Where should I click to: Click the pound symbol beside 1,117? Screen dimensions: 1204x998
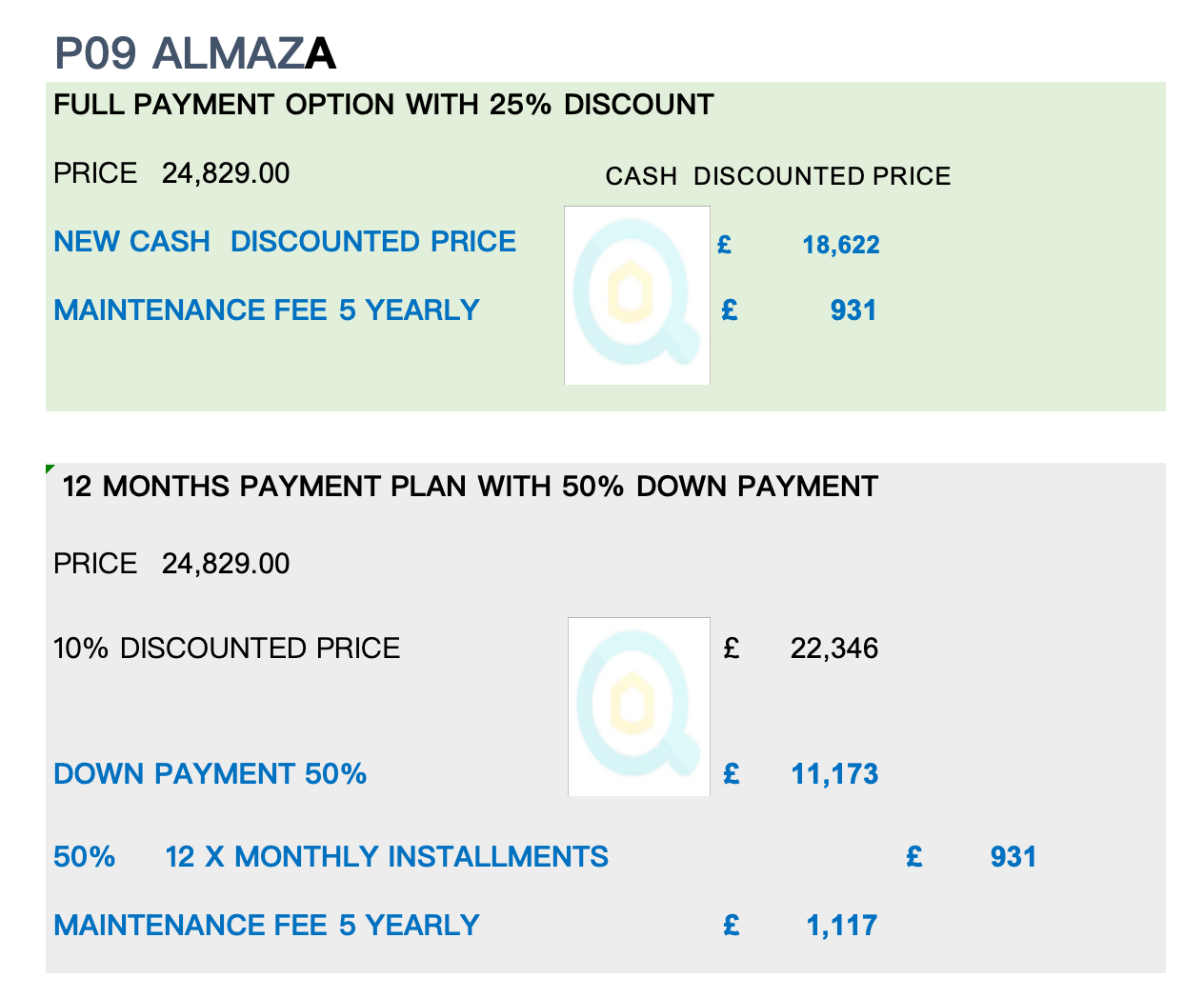tap(732, 925)
